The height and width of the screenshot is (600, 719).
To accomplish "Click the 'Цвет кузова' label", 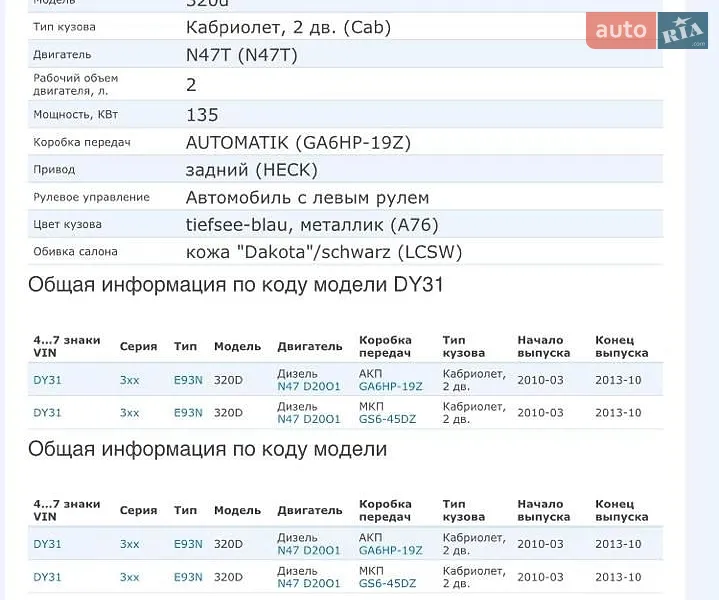I will [x=67, y=224].
